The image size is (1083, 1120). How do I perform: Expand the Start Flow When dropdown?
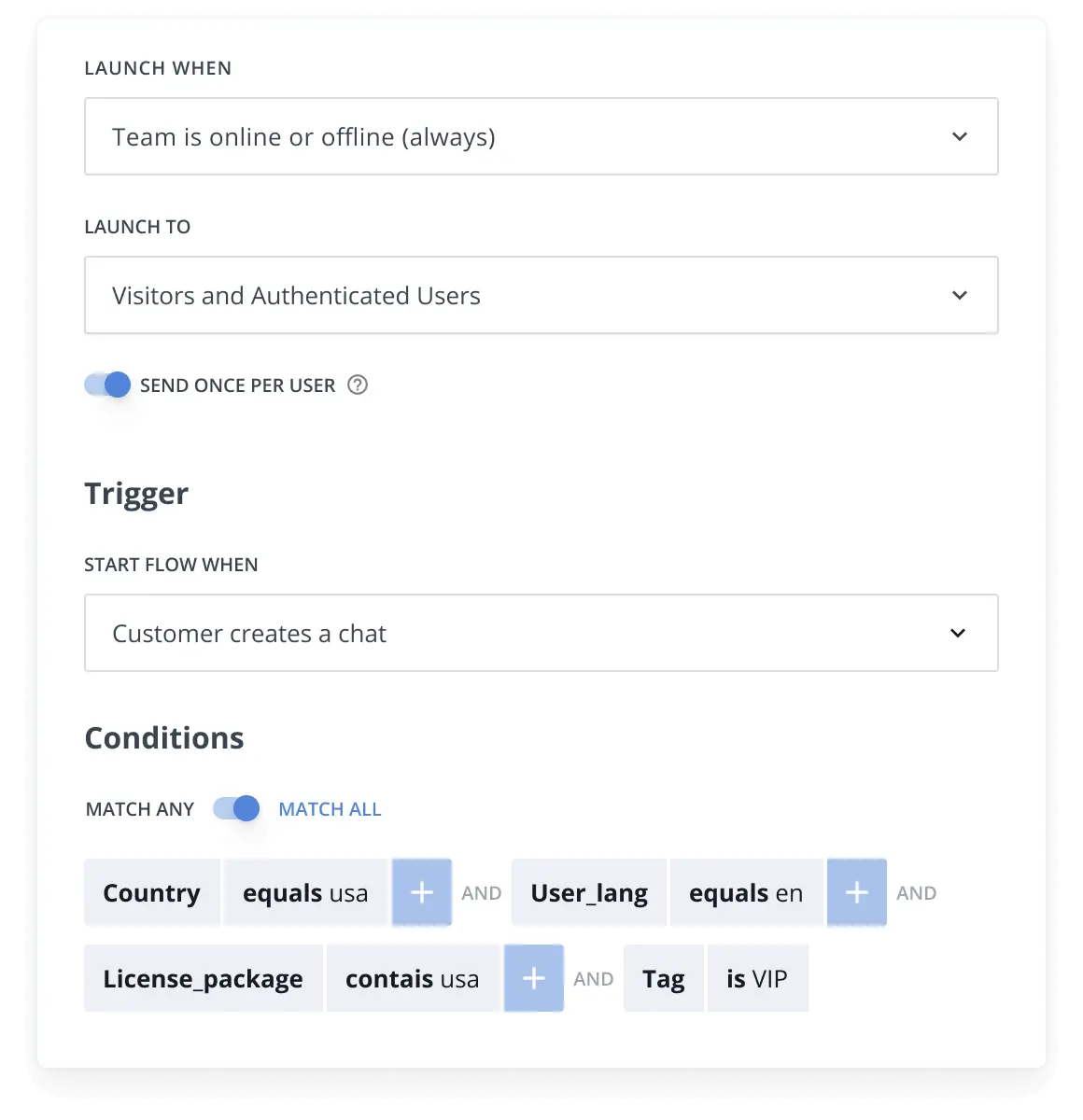[x=541, y=633]
